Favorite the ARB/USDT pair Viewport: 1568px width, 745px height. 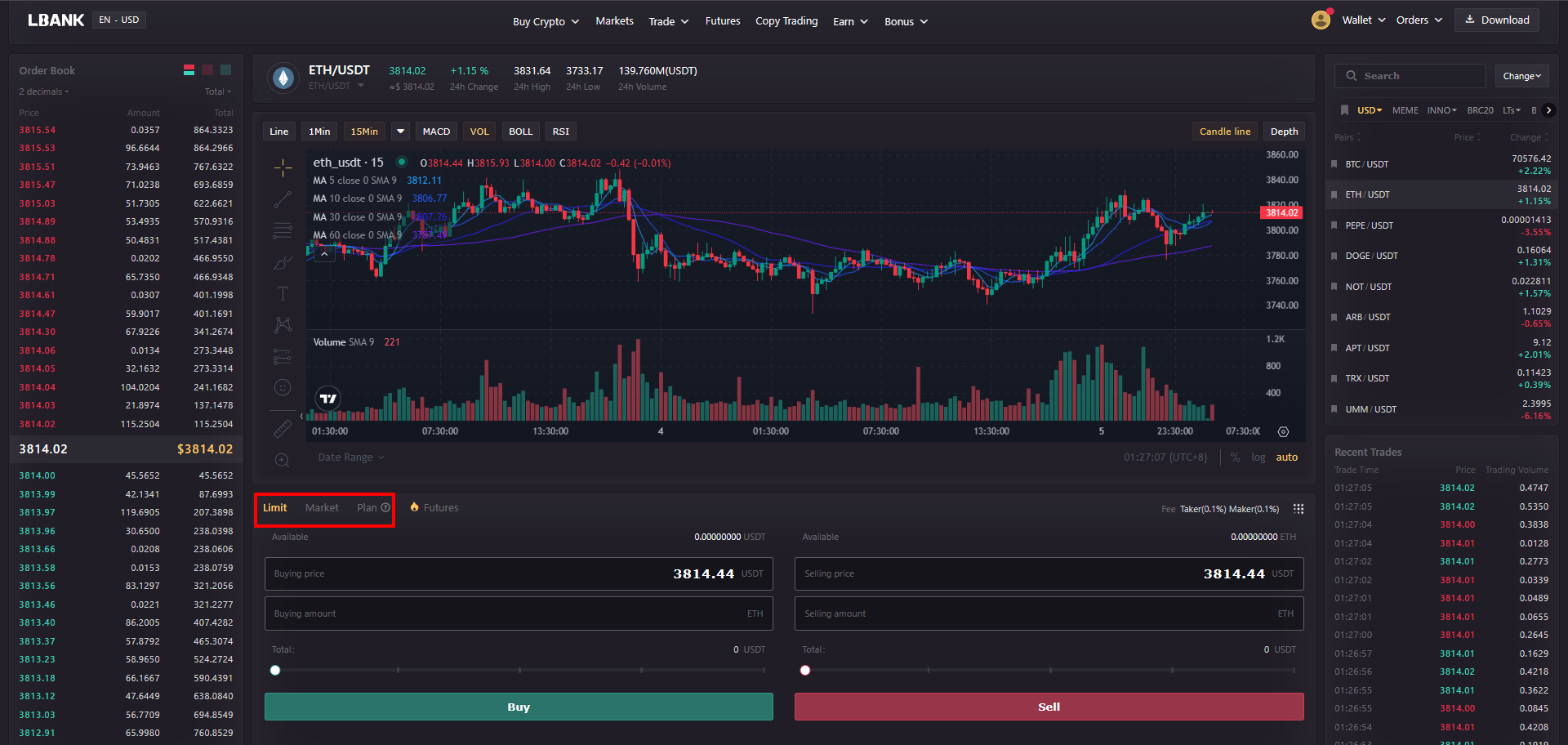(x=1334, y=317)
